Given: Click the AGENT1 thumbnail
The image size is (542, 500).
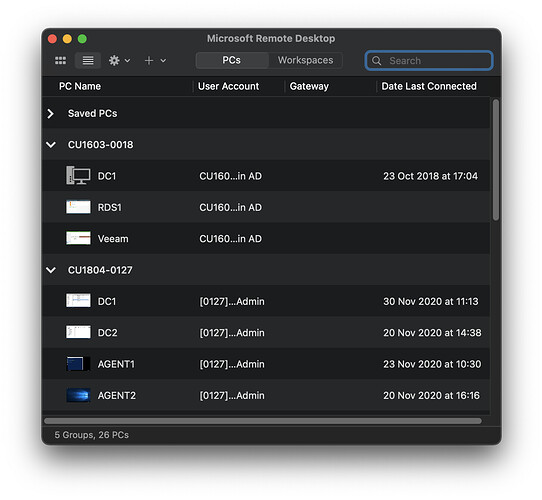Looking at the screenshot, I should pos(78,364).
